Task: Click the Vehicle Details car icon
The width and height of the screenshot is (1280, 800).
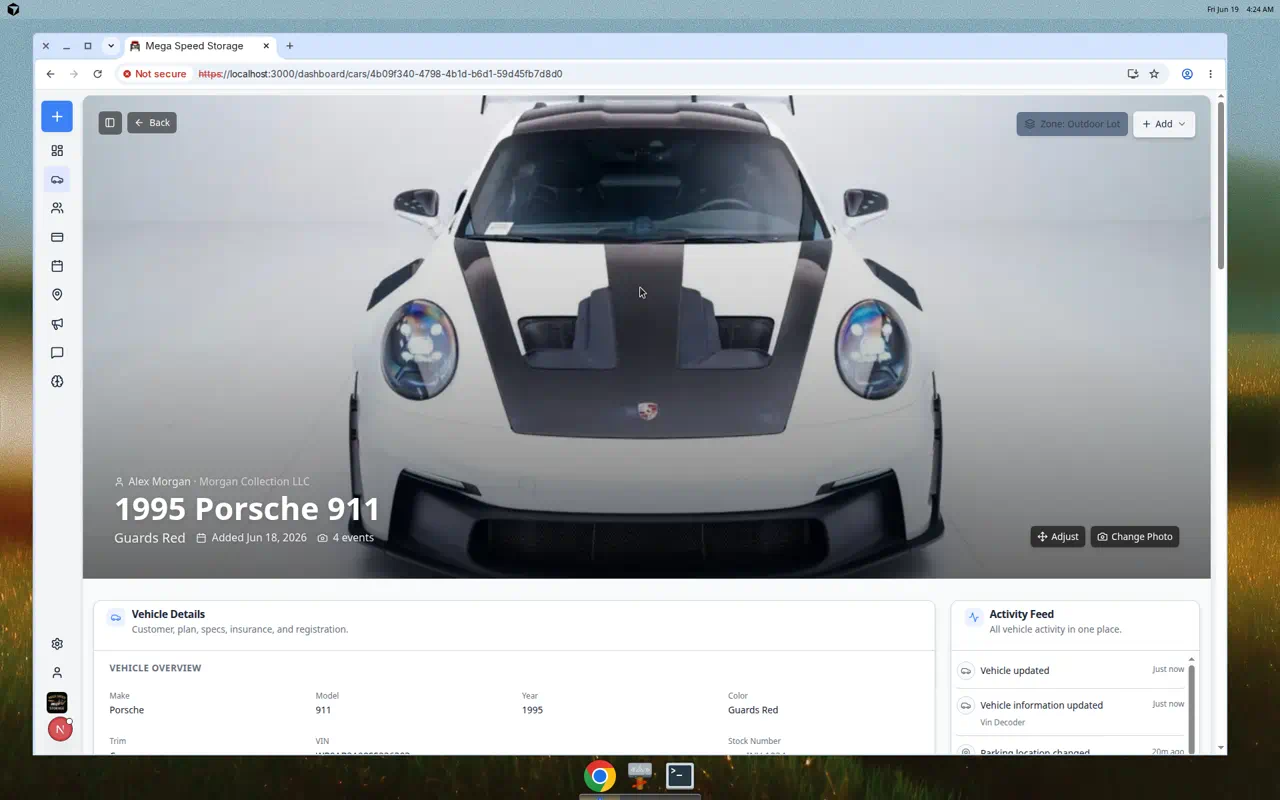Action: [x=116, y=618]
